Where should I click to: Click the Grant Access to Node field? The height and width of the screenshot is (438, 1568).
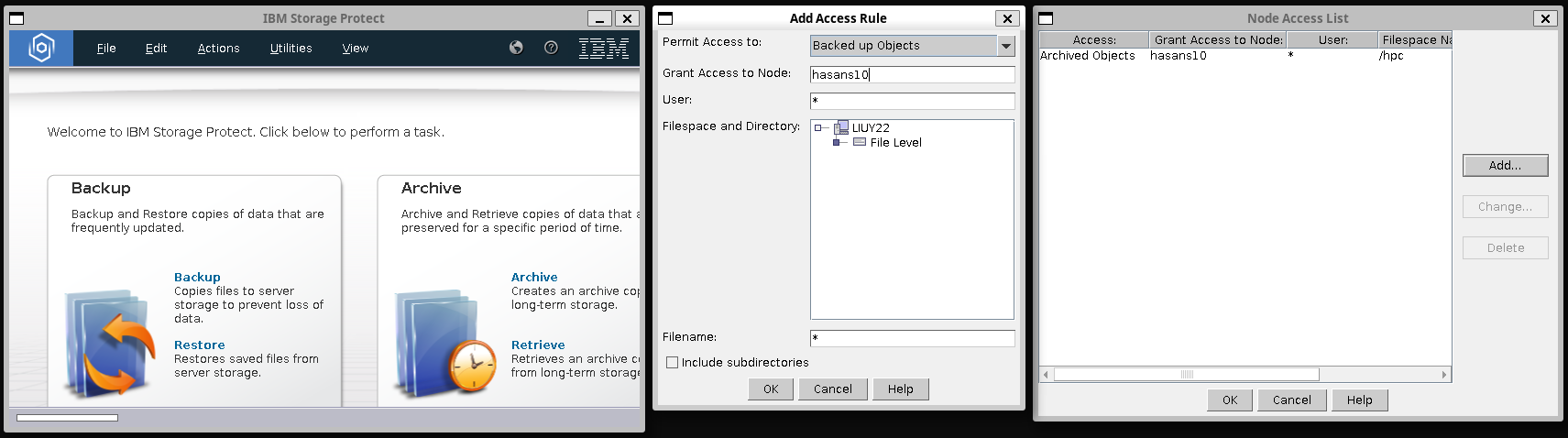click(x=912, y=74)
